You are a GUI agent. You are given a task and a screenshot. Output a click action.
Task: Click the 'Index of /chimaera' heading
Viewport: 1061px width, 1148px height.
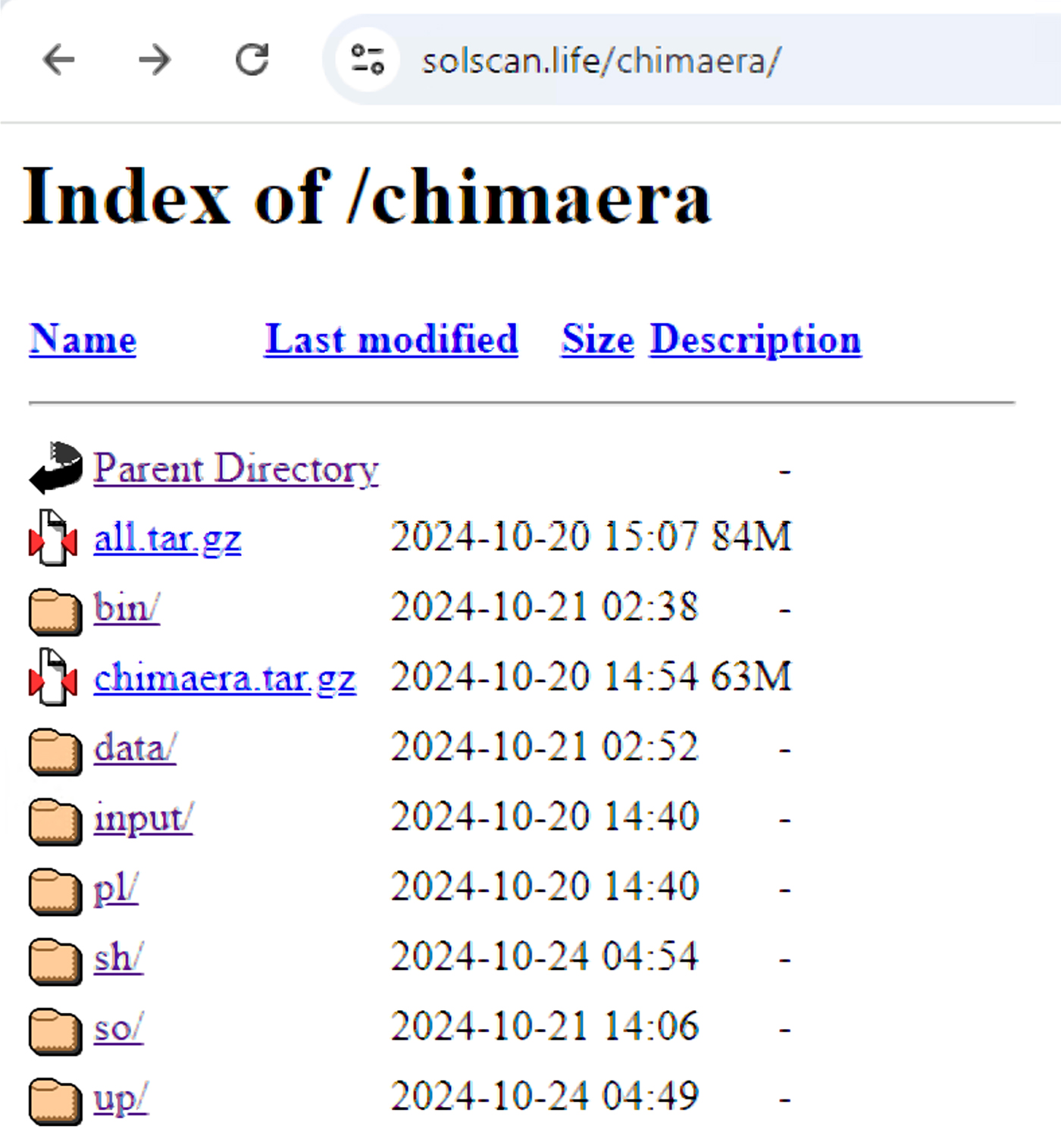(x=367, y=196)
